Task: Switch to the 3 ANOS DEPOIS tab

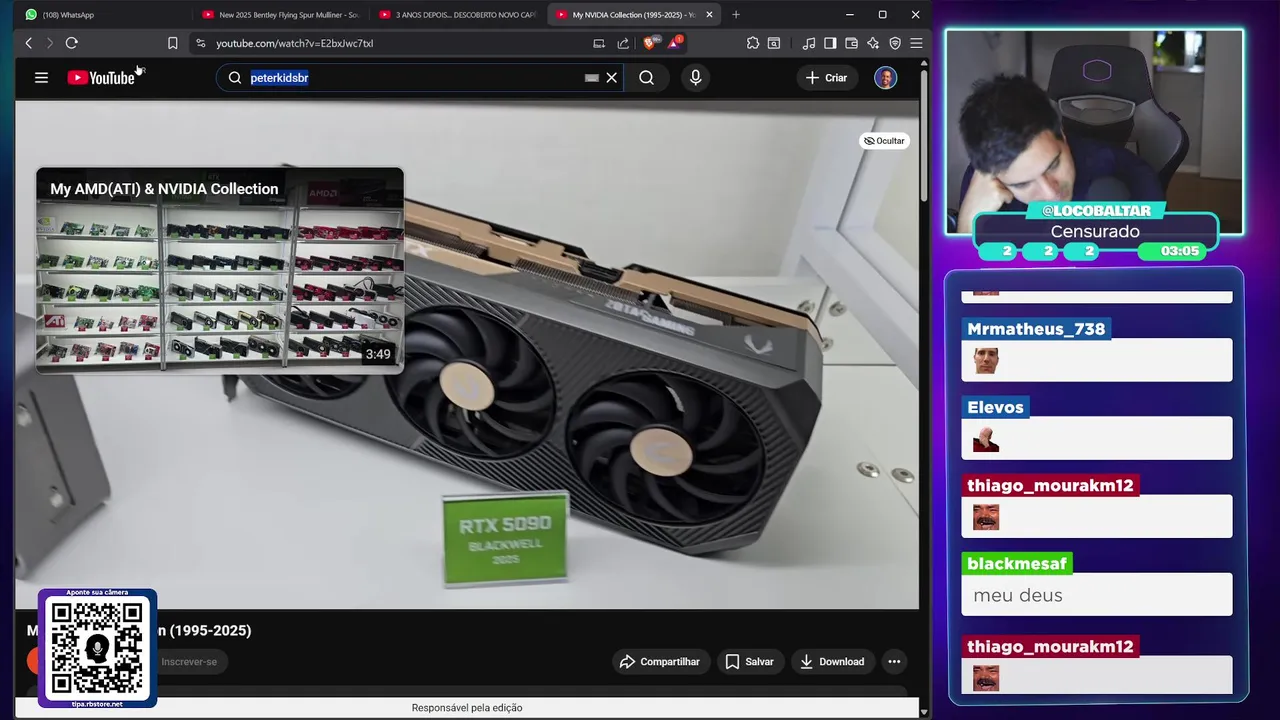Action: [x=458, y=15]
